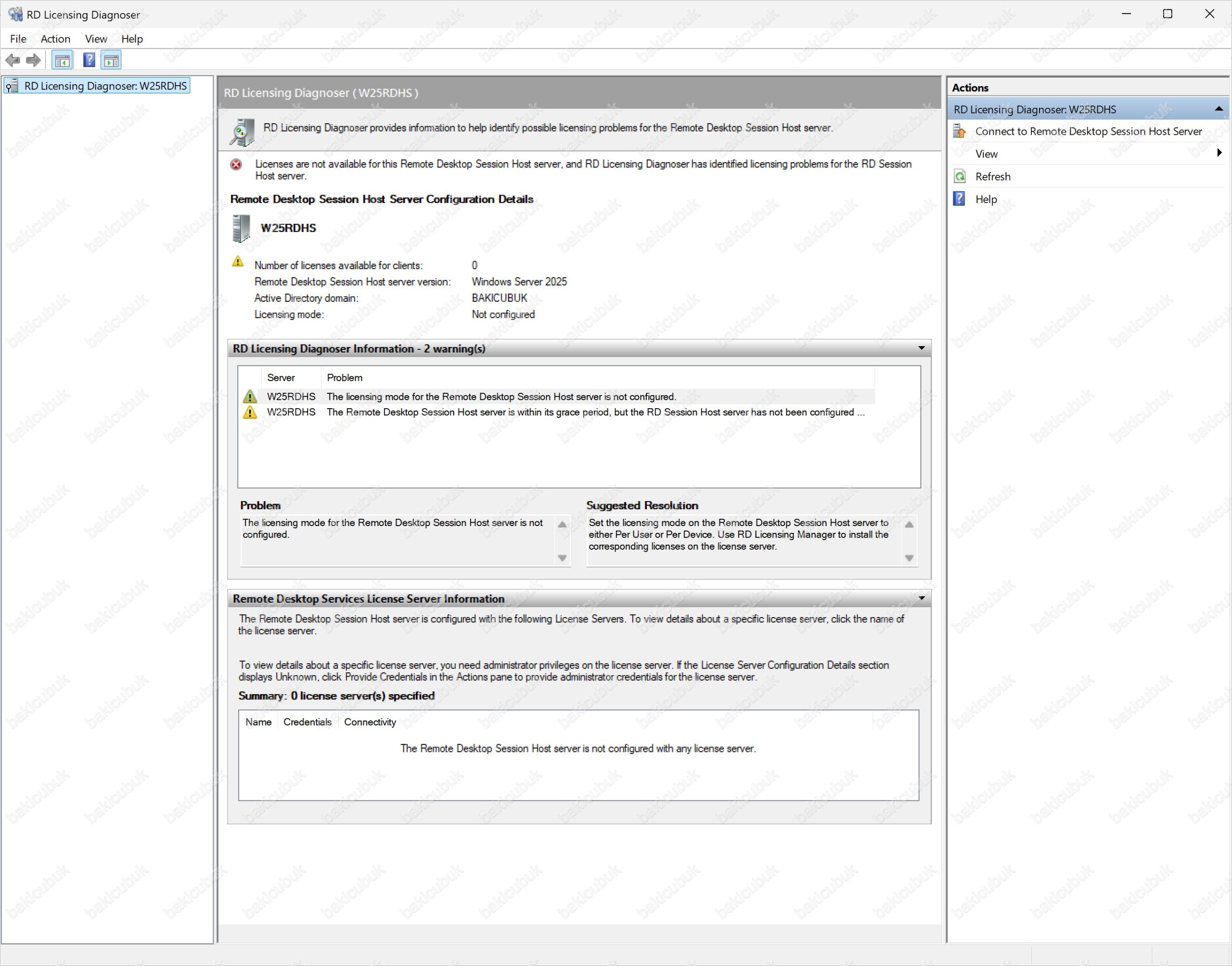The height and width of the screenshot is (966, 1232).
Task: Toggle Show/Hide Console Tree toolbar icon
Action: (x=62, y=60)
